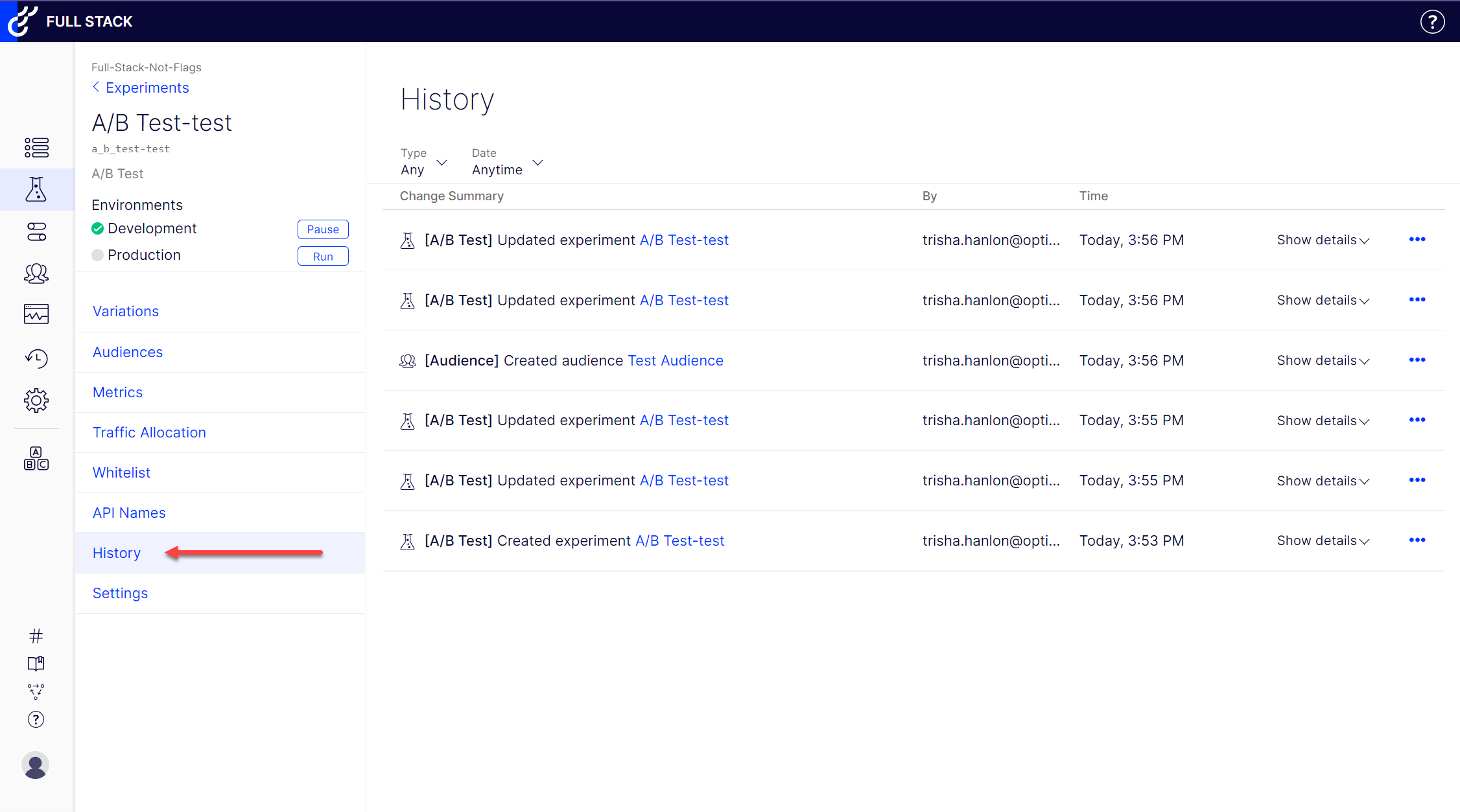Expand Show details for Created audience row
Image resolution: width=1460 pixels, height=812 pixels.
pos(1323,360)
